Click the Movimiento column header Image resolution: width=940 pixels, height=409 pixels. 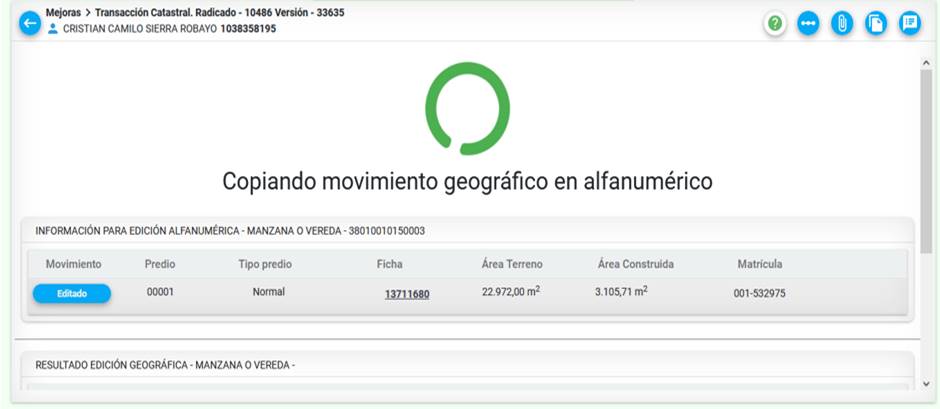[74, 264]
